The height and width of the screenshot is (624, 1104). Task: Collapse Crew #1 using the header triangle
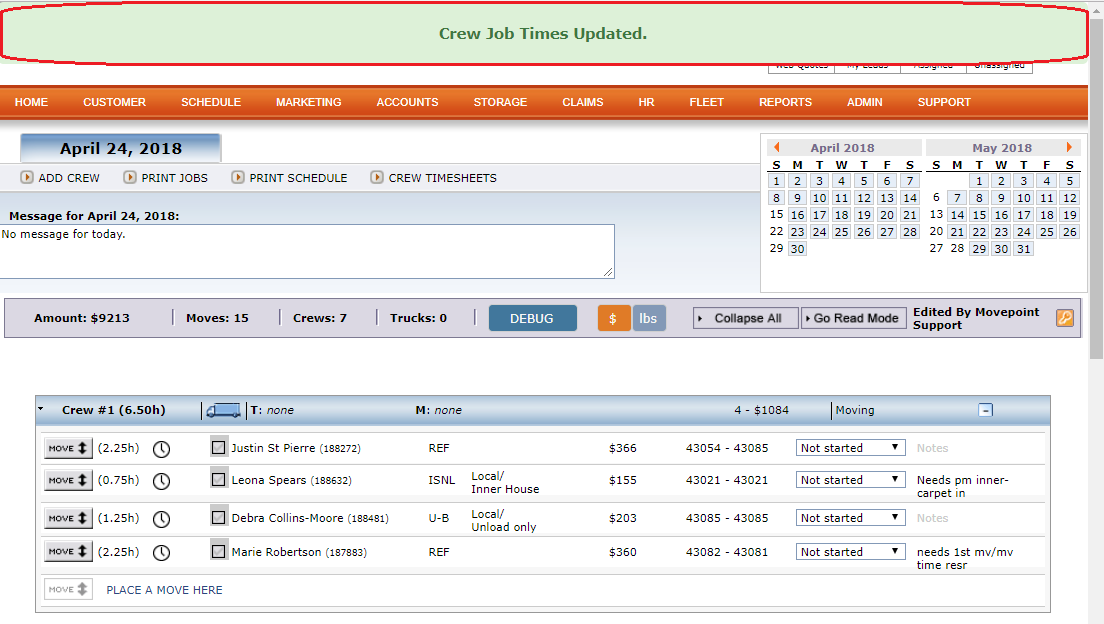42,409
